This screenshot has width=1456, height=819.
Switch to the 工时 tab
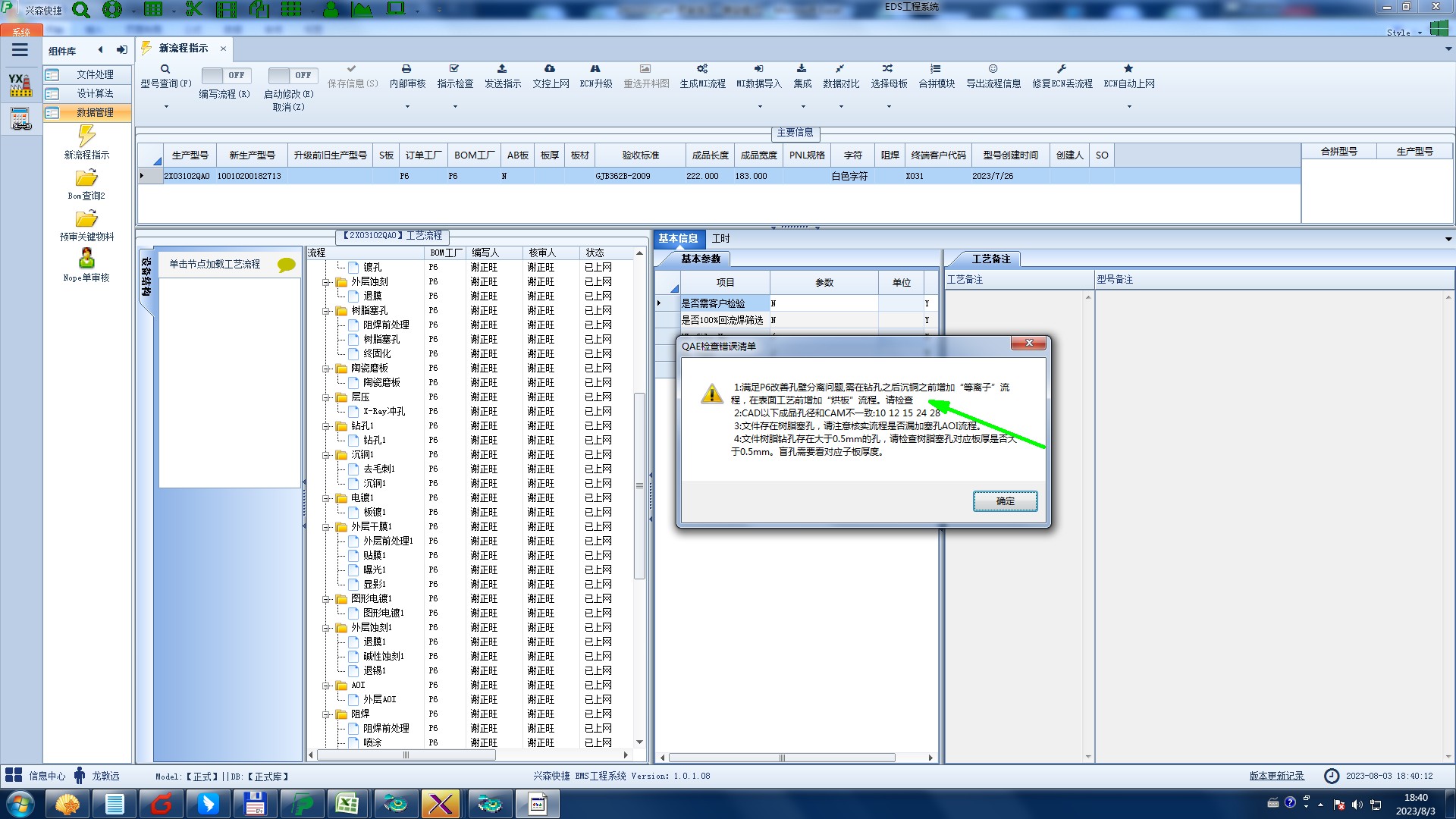(720, 239)
